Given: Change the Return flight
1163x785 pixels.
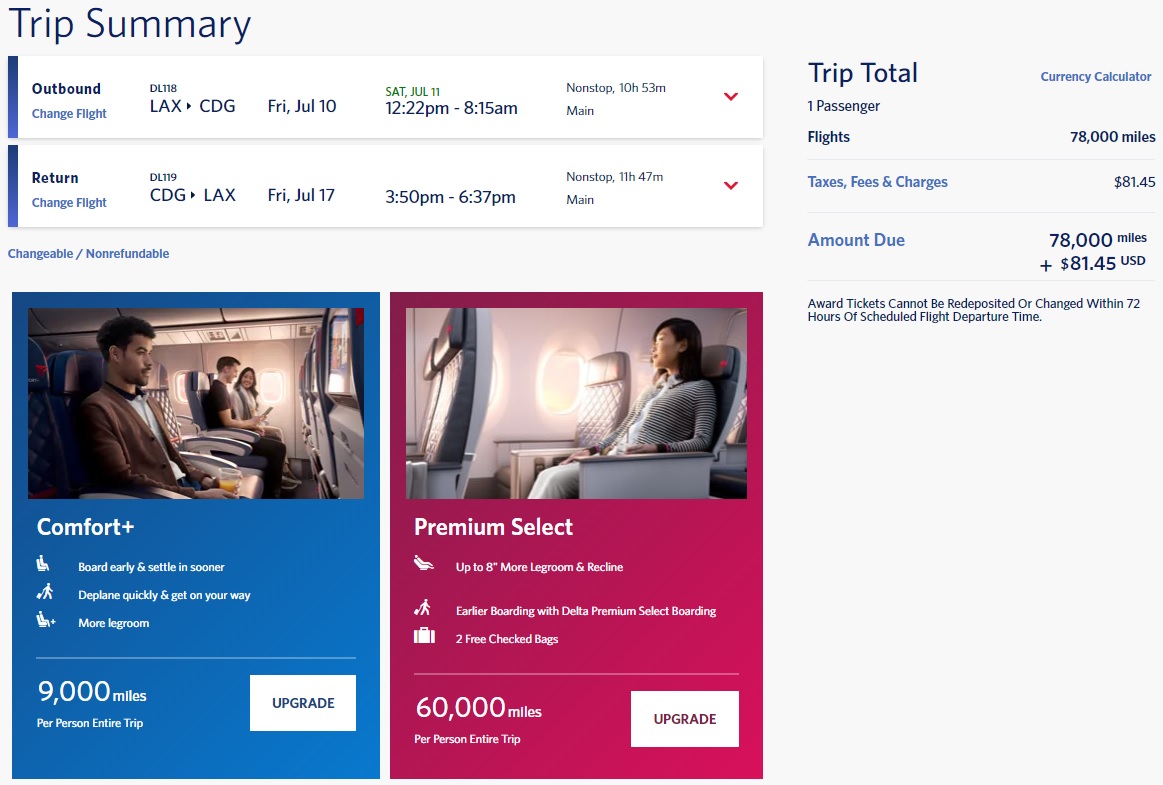Looking at the screenshot, I should click(69, 203).
